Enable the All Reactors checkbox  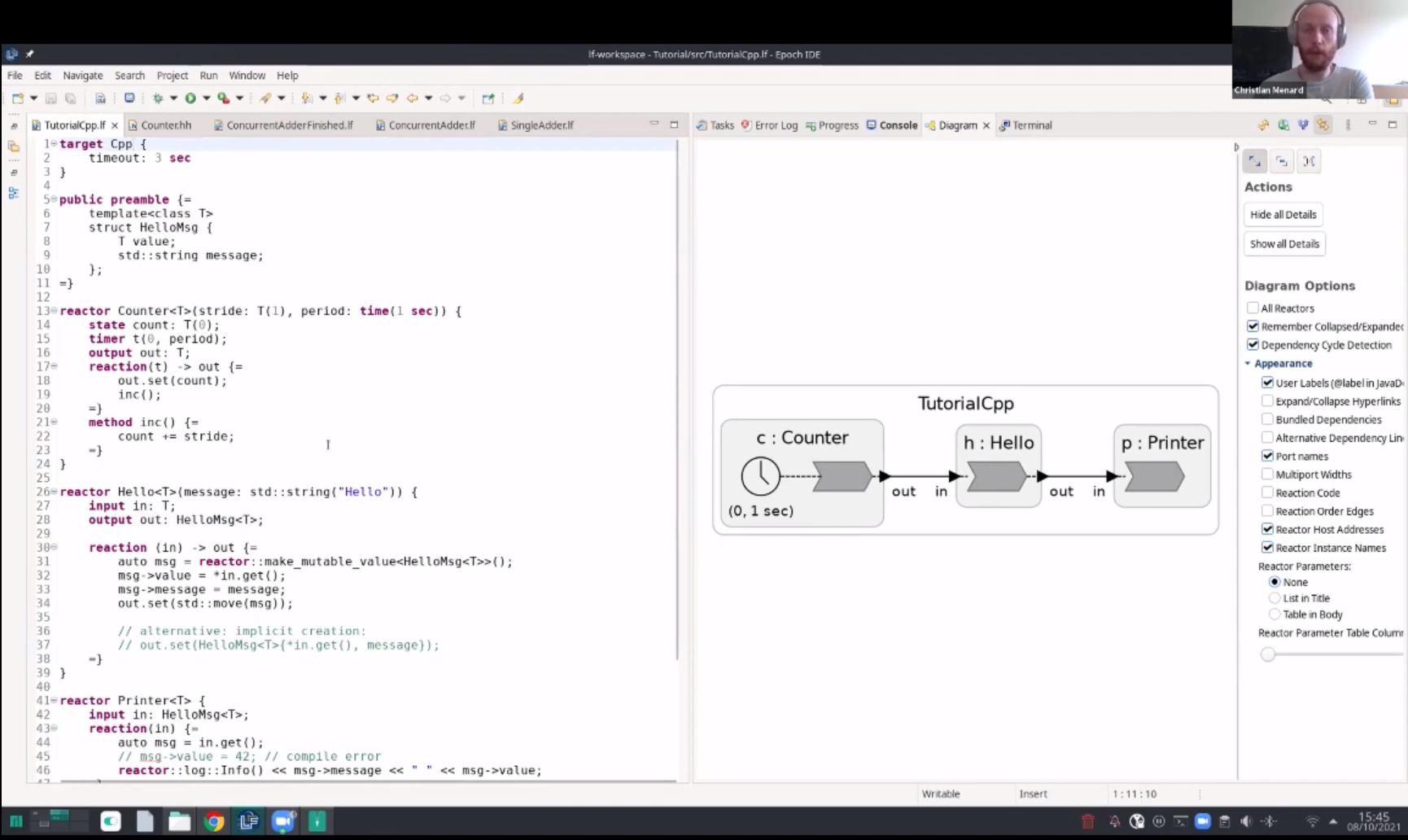1253,308
